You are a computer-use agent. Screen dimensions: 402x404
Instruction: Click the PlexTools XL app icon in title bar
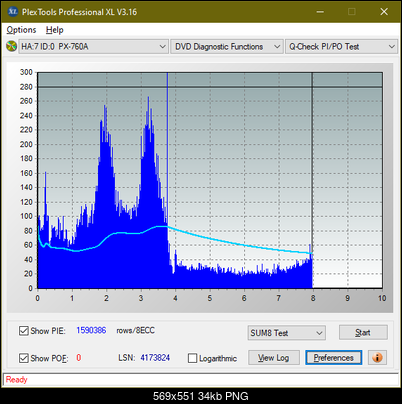(x=12, y=12)
